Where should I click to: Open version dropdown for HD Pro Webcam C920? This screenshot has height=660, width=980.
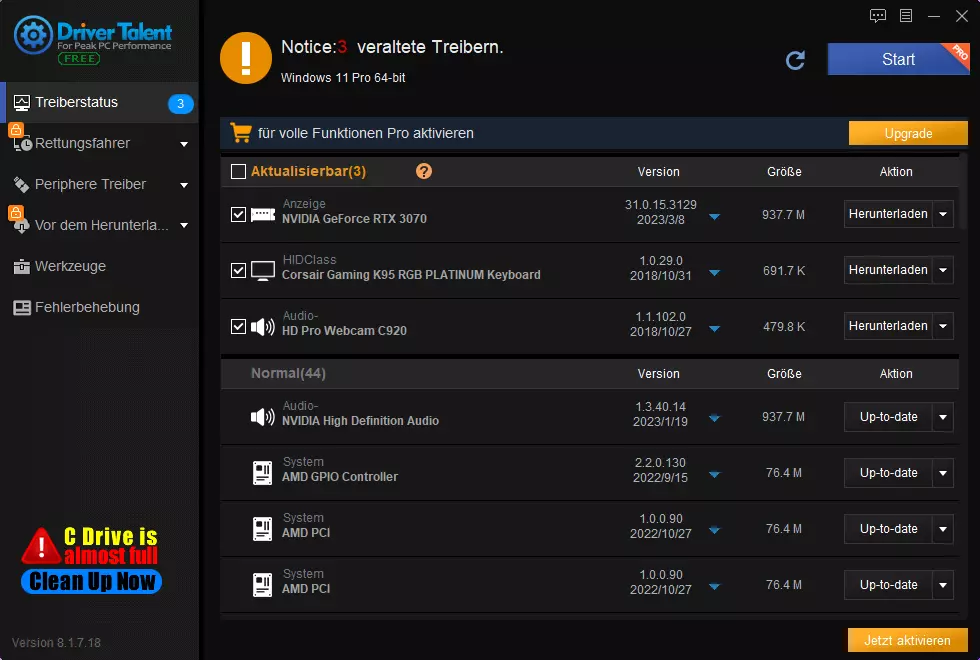714,329
